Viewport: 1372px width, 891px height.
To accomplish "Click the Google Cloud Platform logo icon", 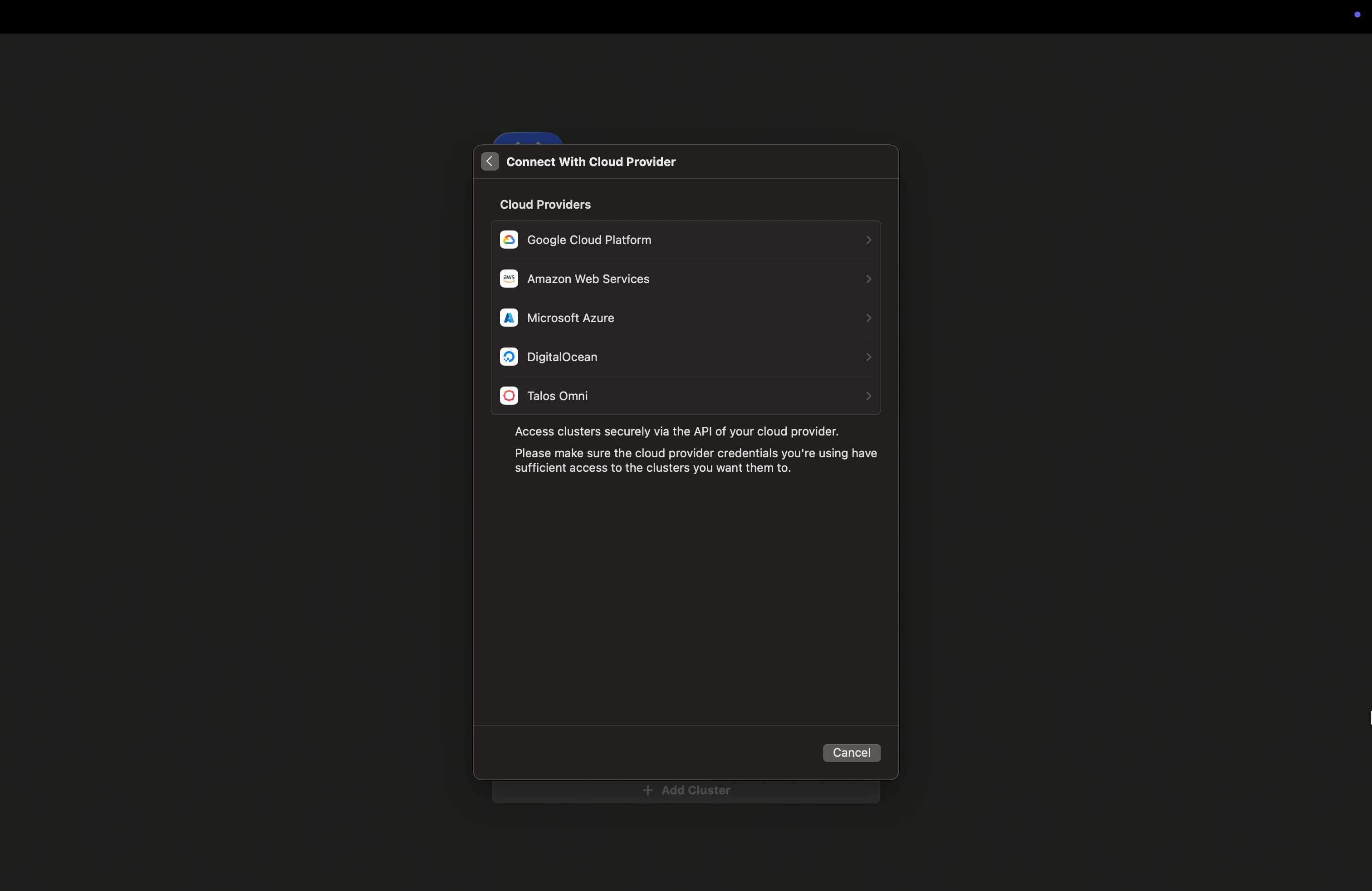I will (509, 240).
